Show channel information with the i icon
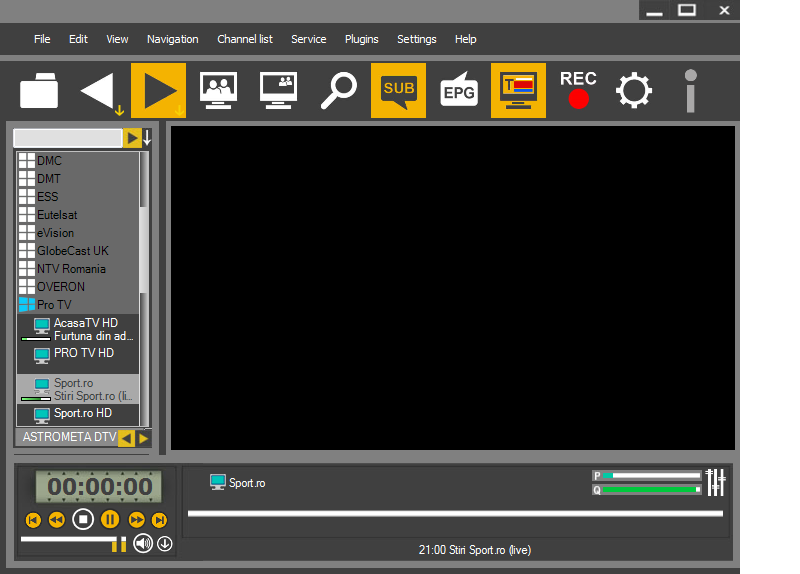 [x=689, y=91]
